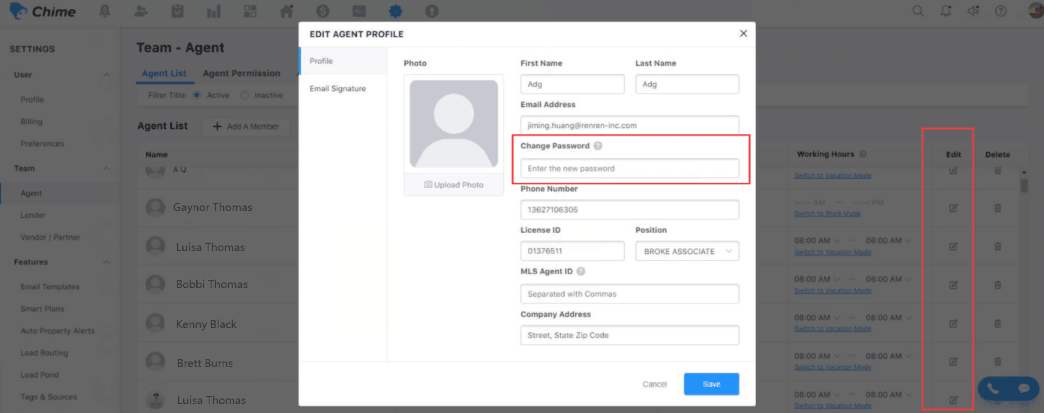Collapse the Team settings section
The image size is (1044, 413).
point(106,169)
